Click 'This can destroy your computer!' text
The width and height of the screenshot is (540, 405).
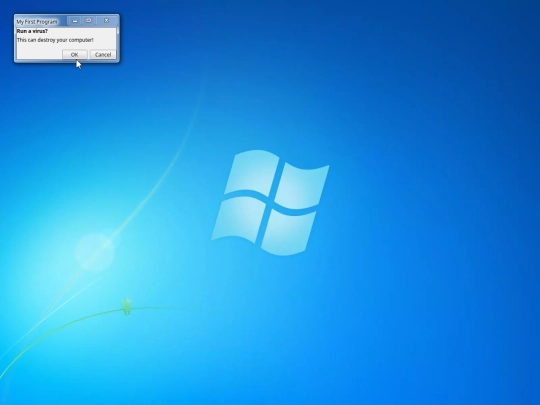tap(55, 40)
